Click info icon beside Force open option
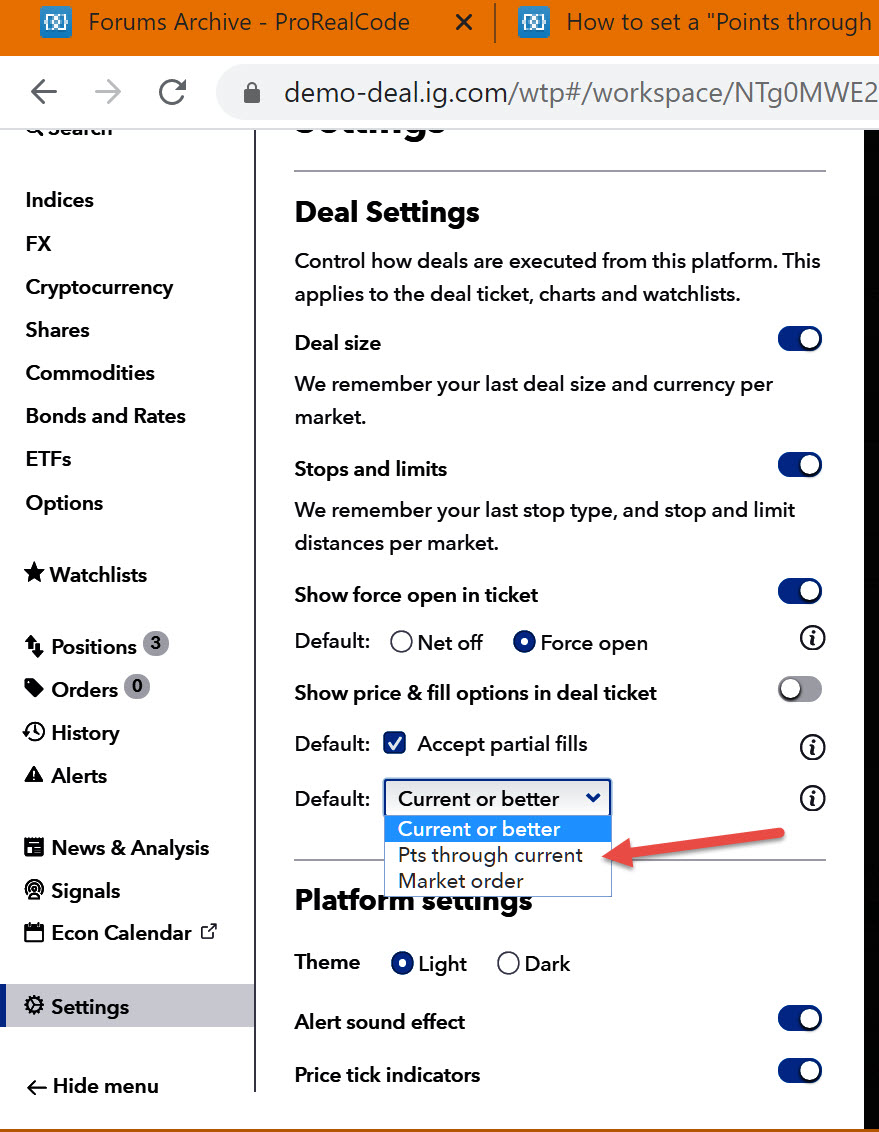Viewport: 879px width, 1132px height. pos(812,638)
